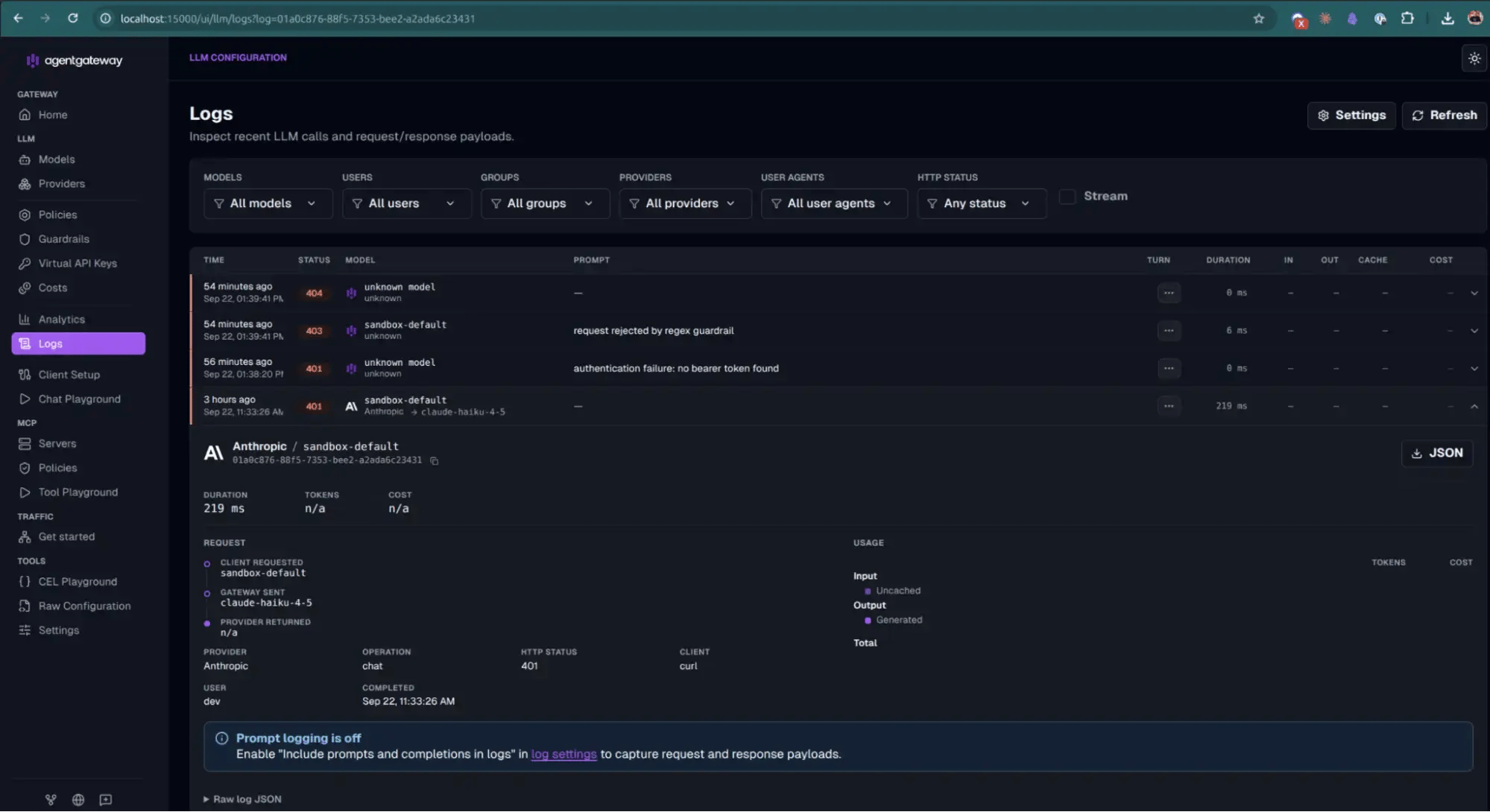Follow the log settings link
The width and height of the screenshot is (1490, 812).
coord(564,755)
